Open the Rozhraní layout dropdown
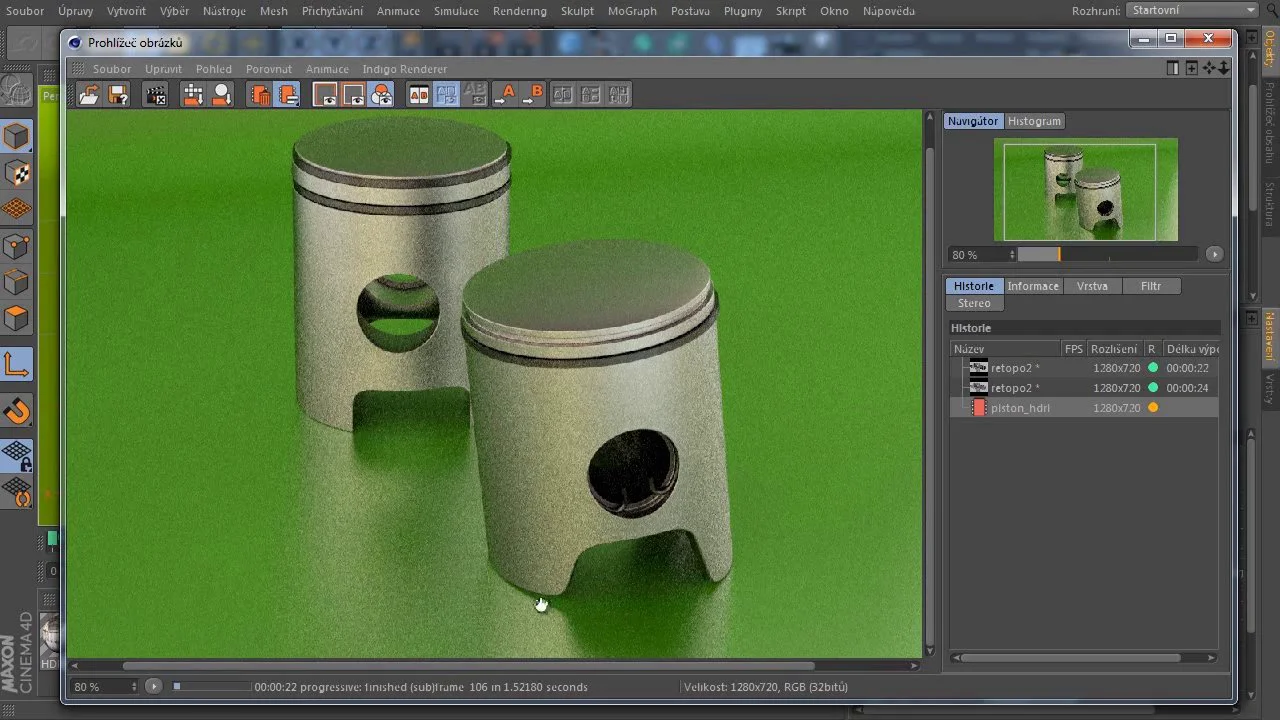This screenshot has width=1280, height=720. 1192,10
